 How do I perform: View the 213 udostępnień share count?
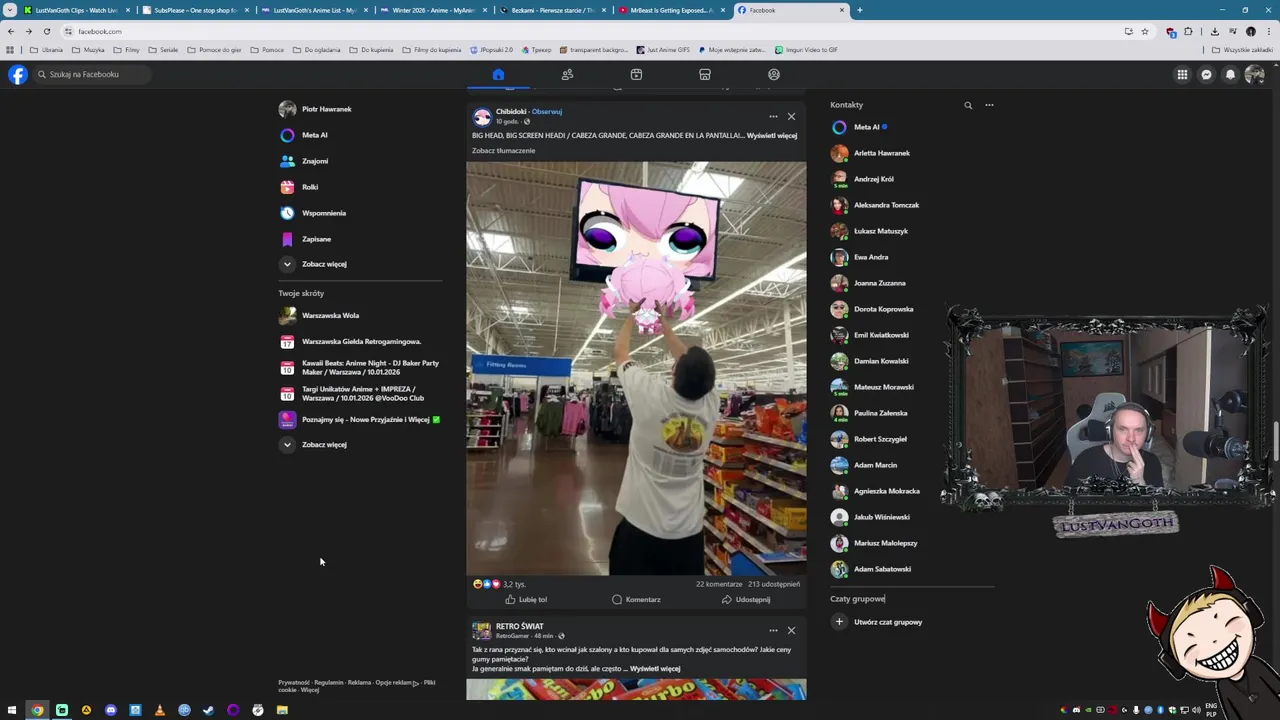774,584
